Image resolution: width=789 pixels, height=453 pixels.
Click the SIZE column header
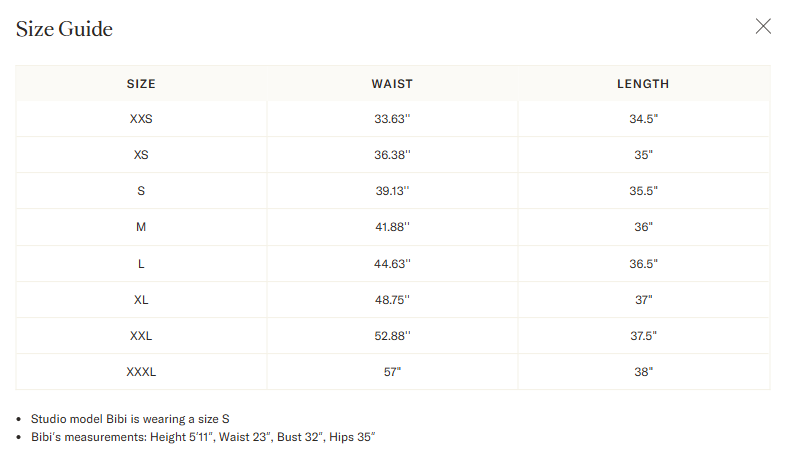141,84
